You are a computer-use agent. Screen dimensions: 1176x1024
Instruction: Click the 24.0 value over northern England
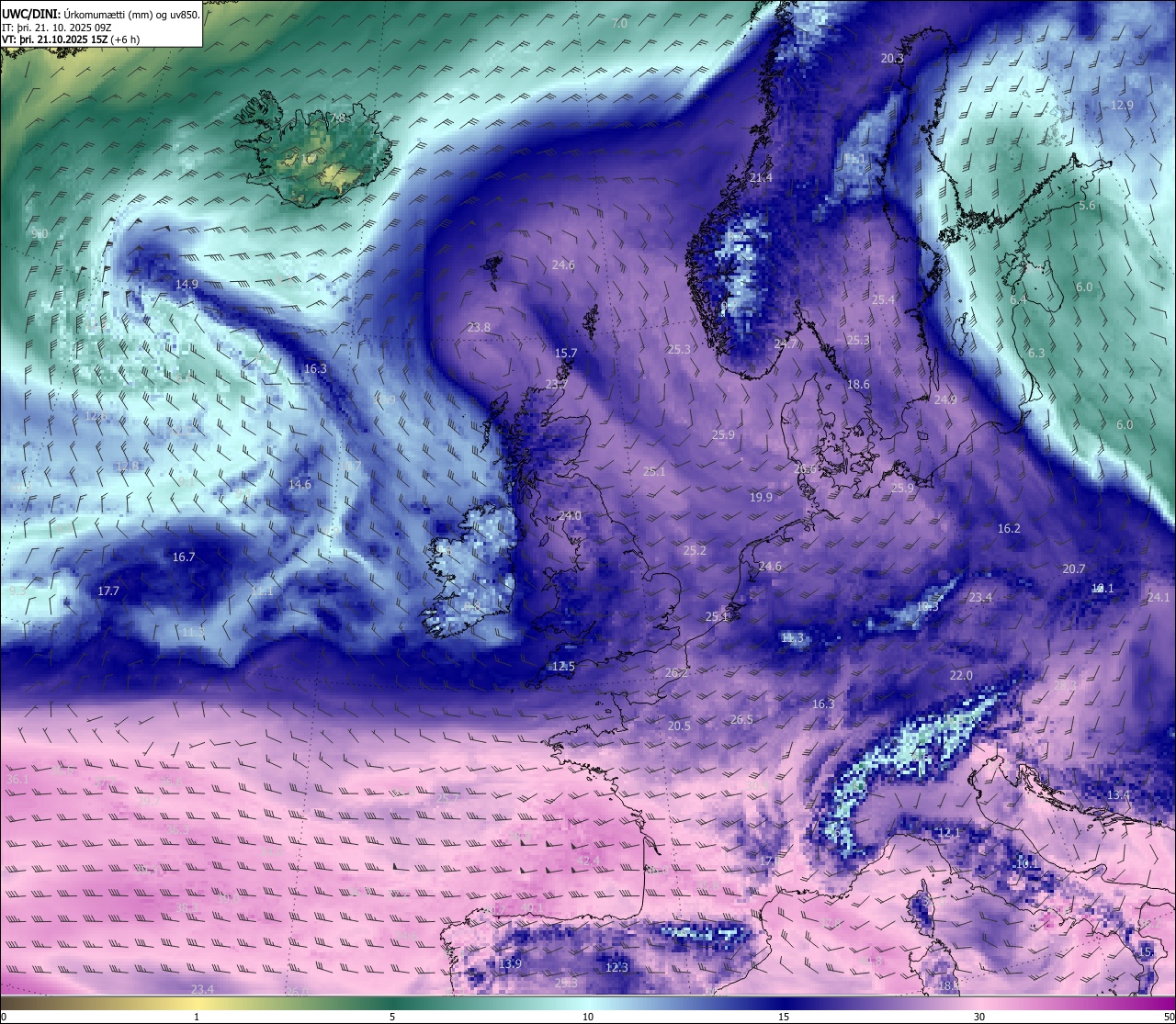click(x=570, y=516)
